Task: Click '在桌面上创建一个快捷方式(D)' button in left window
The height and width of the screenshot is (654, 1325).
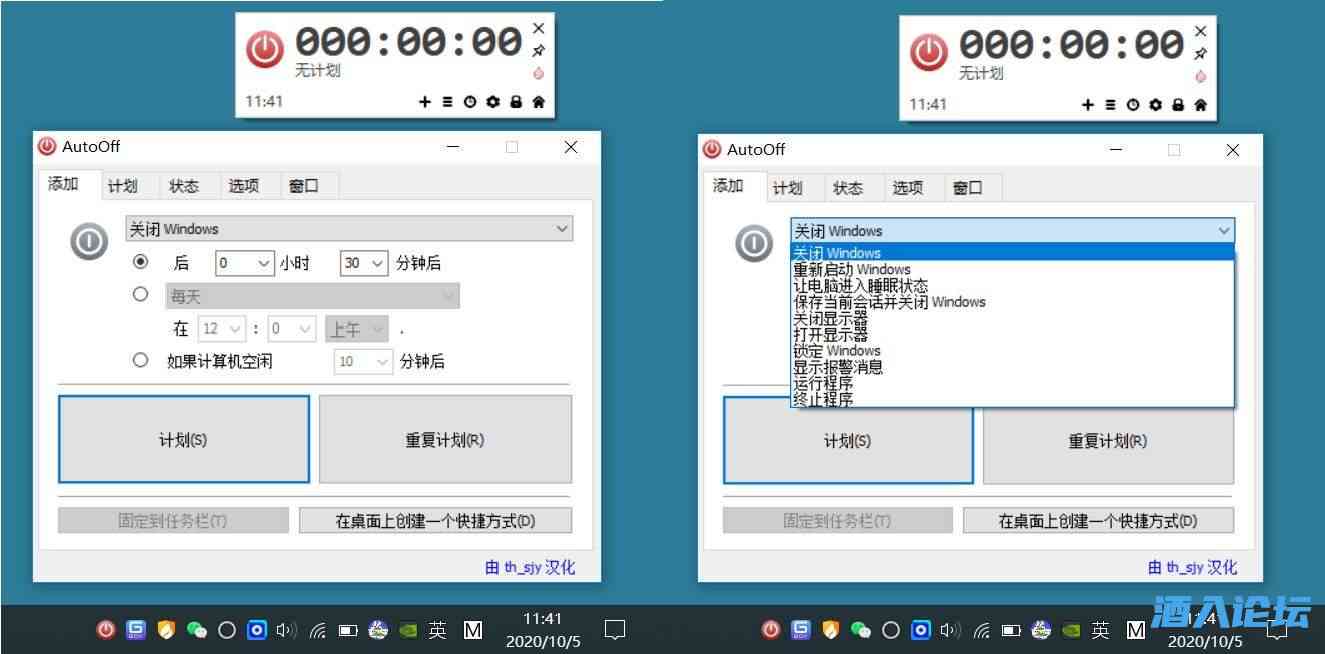Action: tap(435, 521)
